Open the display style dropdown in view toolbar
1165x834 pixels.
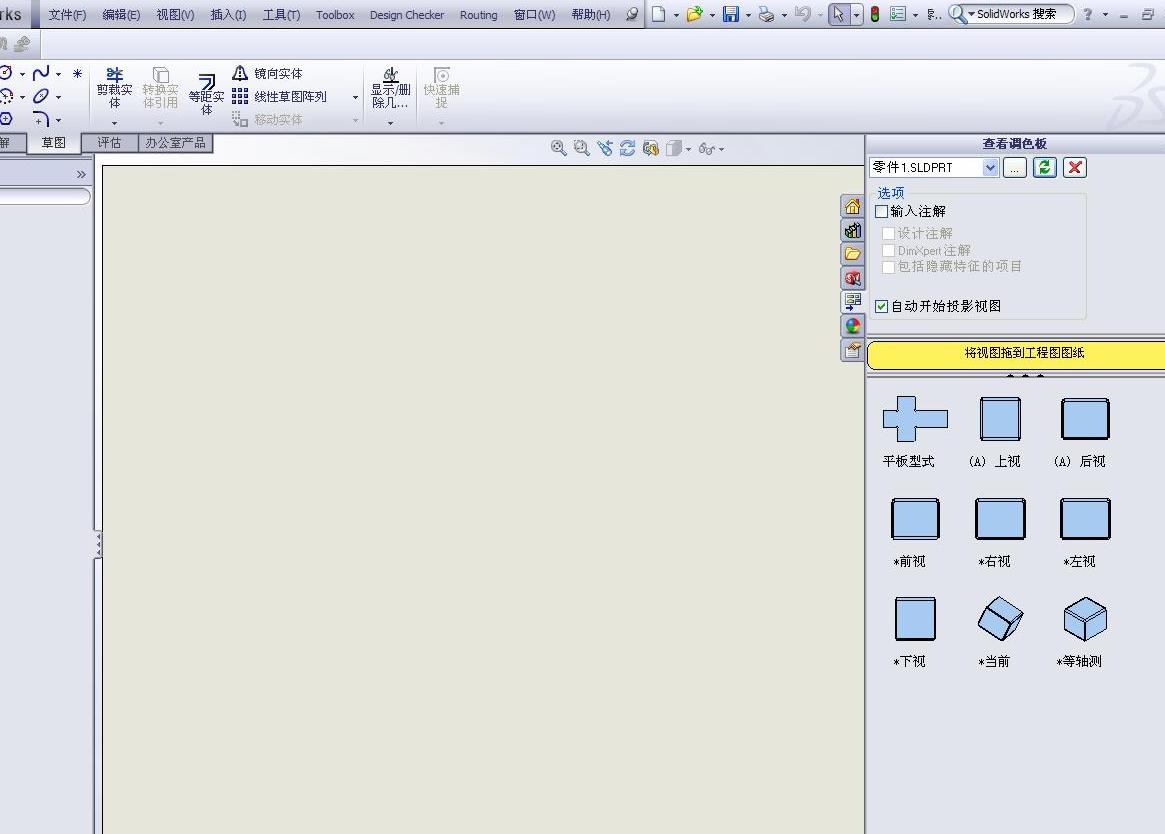tap(689, 149)
